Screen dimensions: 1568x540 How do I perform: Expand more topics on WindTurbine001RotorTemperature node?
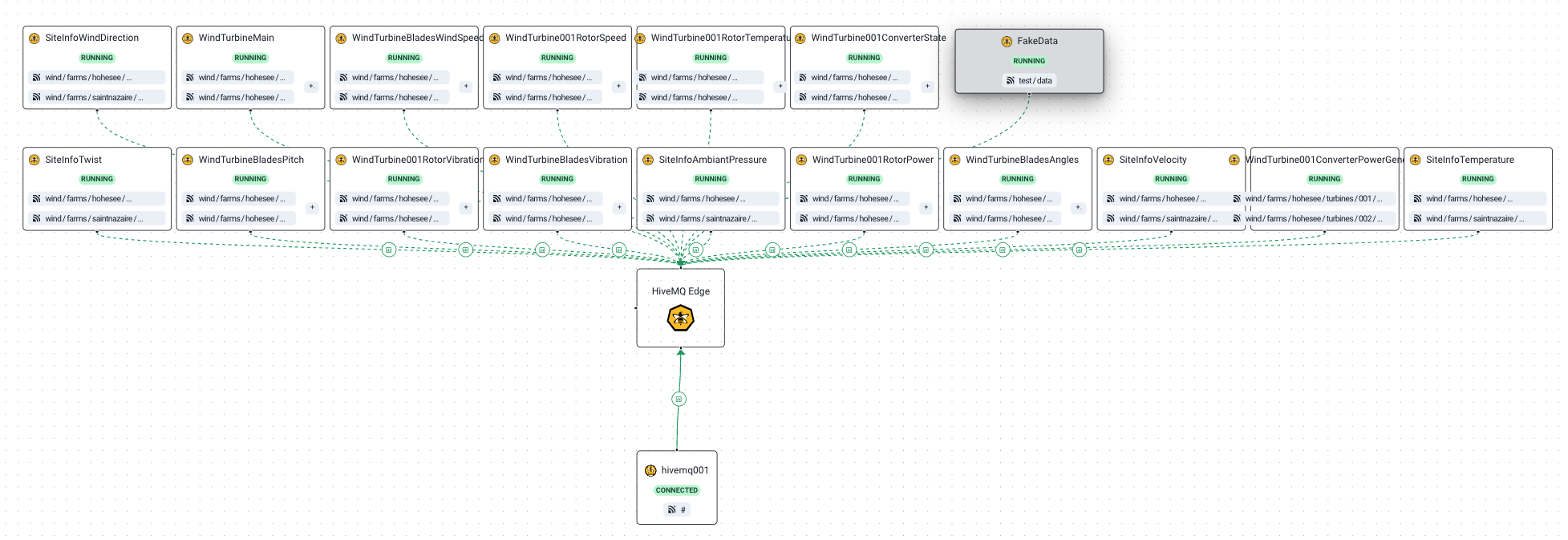point(780,87)
